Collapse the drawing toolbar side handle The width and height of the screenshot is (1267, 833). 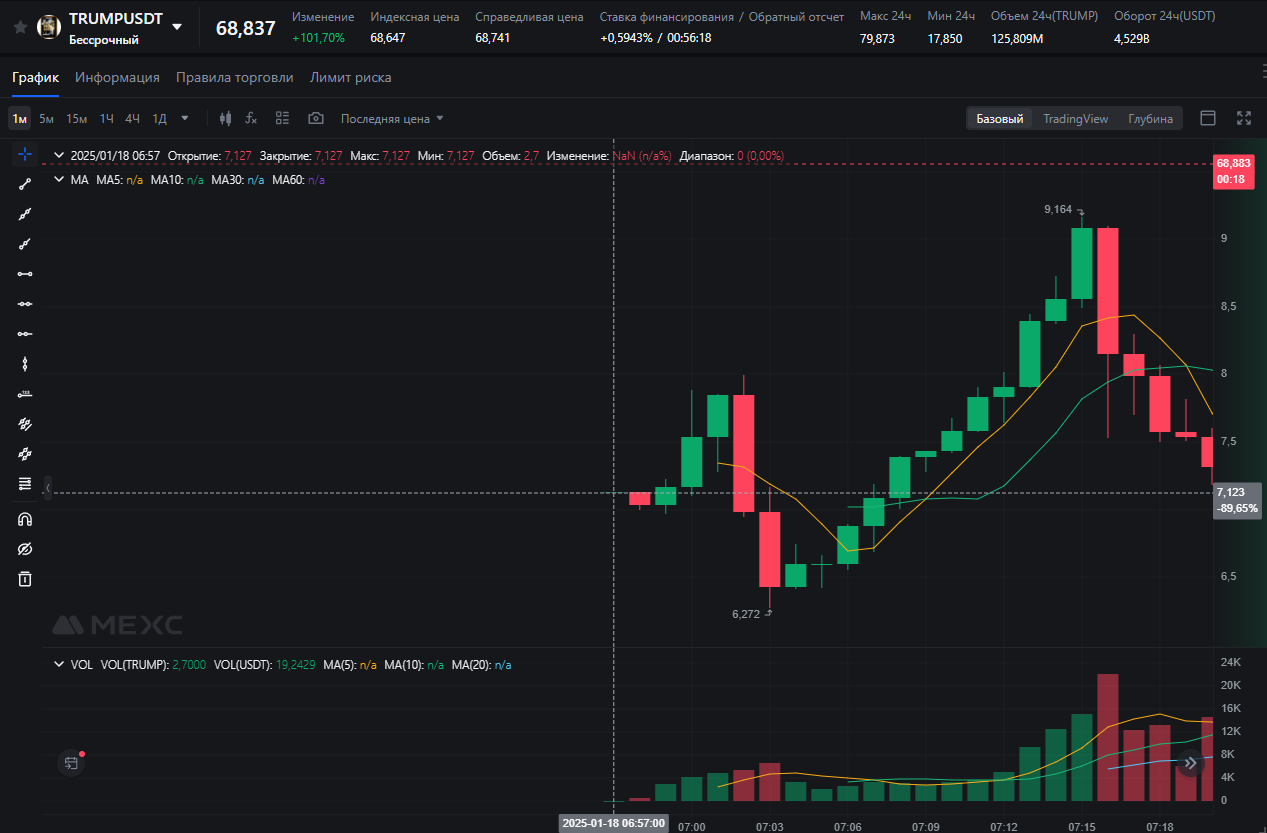click(47, 488)
